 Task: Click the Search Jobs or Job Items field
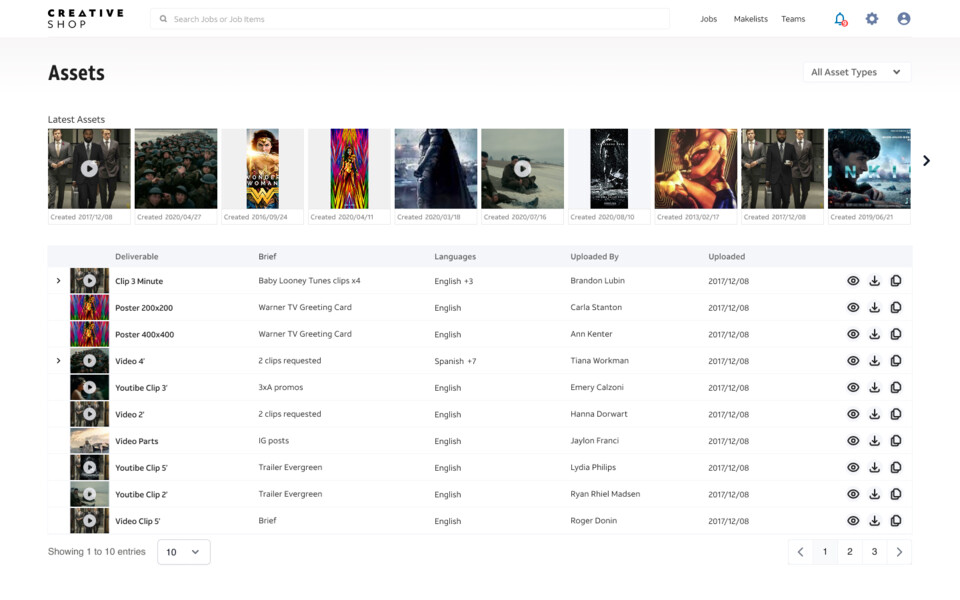tap(410, 19)
